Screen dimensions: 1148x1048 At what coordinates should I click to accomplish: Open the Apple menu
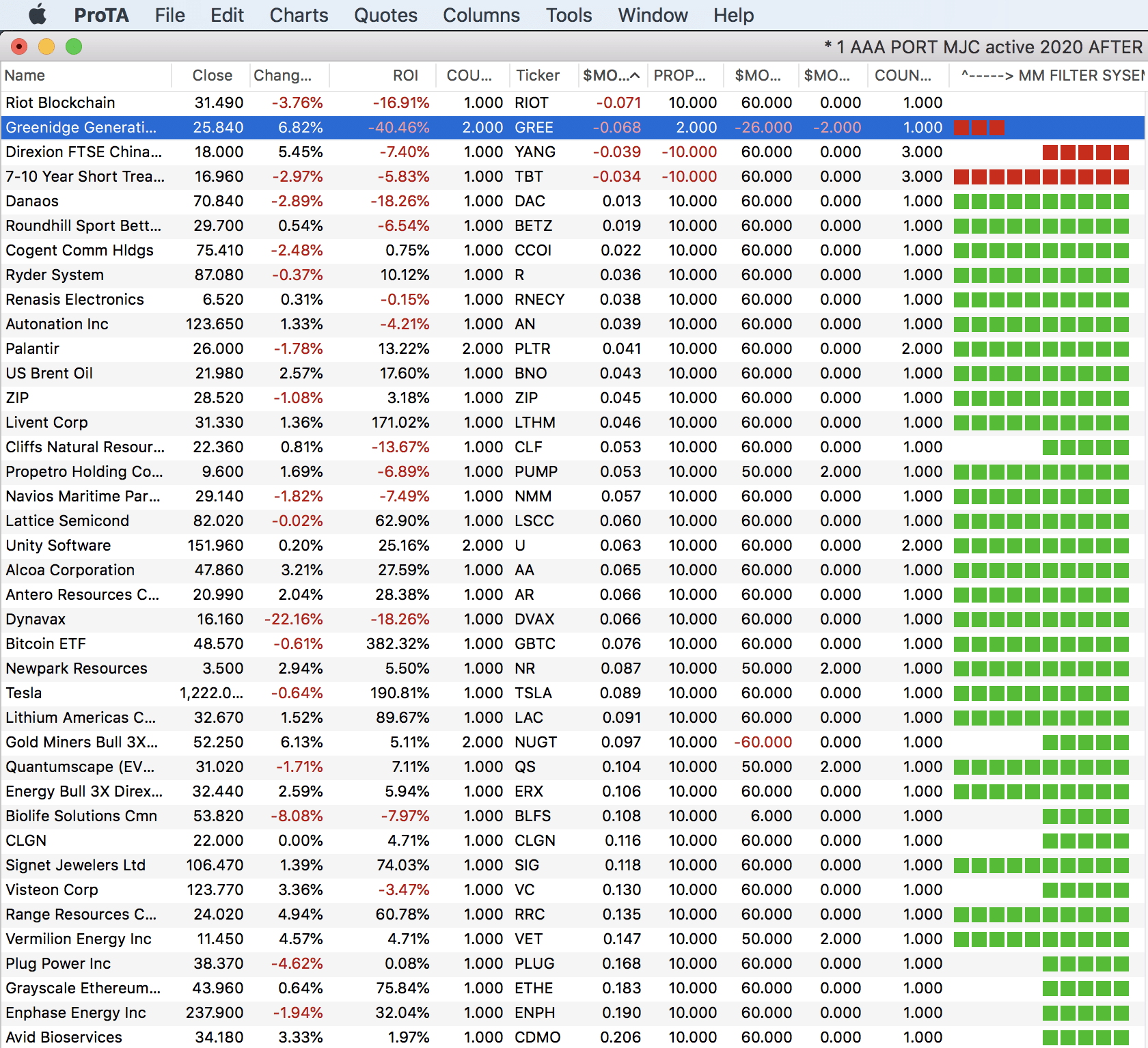click(38, 14)
